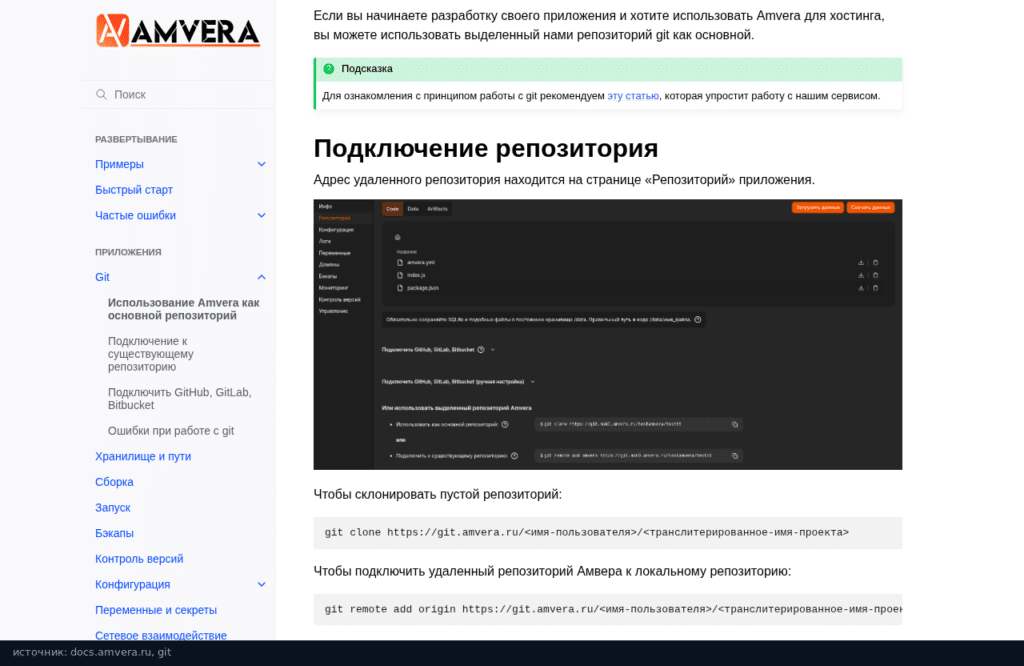
Task: Open the Git docs section
Action: 103,278
